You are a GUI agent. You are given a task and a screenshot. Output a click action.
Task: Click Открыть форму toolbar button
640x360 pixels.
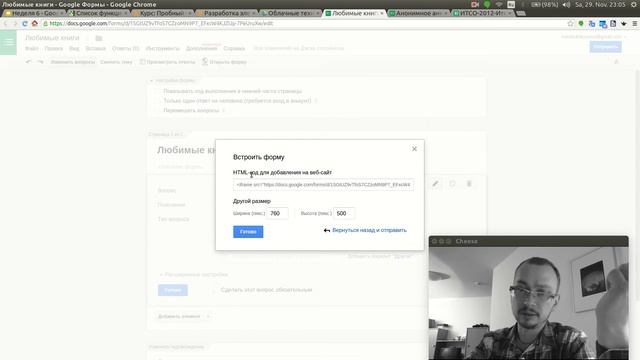click(224, 62)
